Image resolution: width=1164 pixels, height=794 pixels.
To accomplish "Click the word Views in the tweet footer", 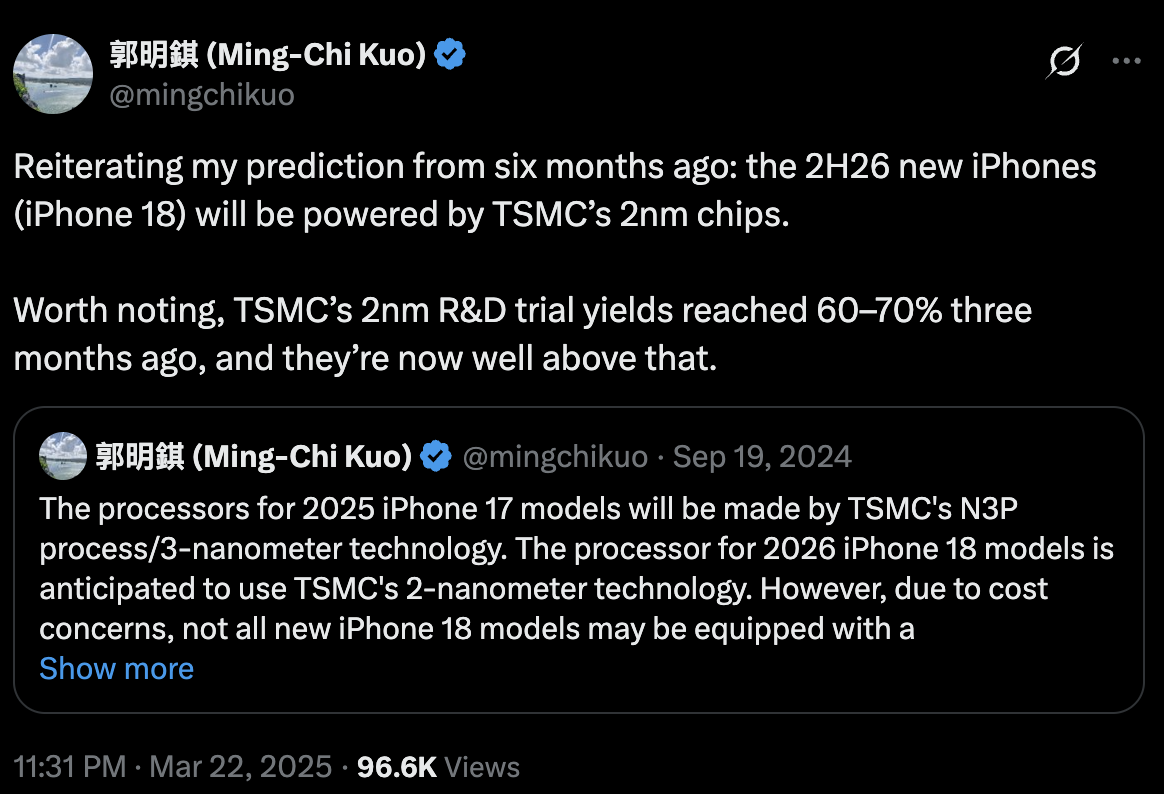I will point(482,767).
